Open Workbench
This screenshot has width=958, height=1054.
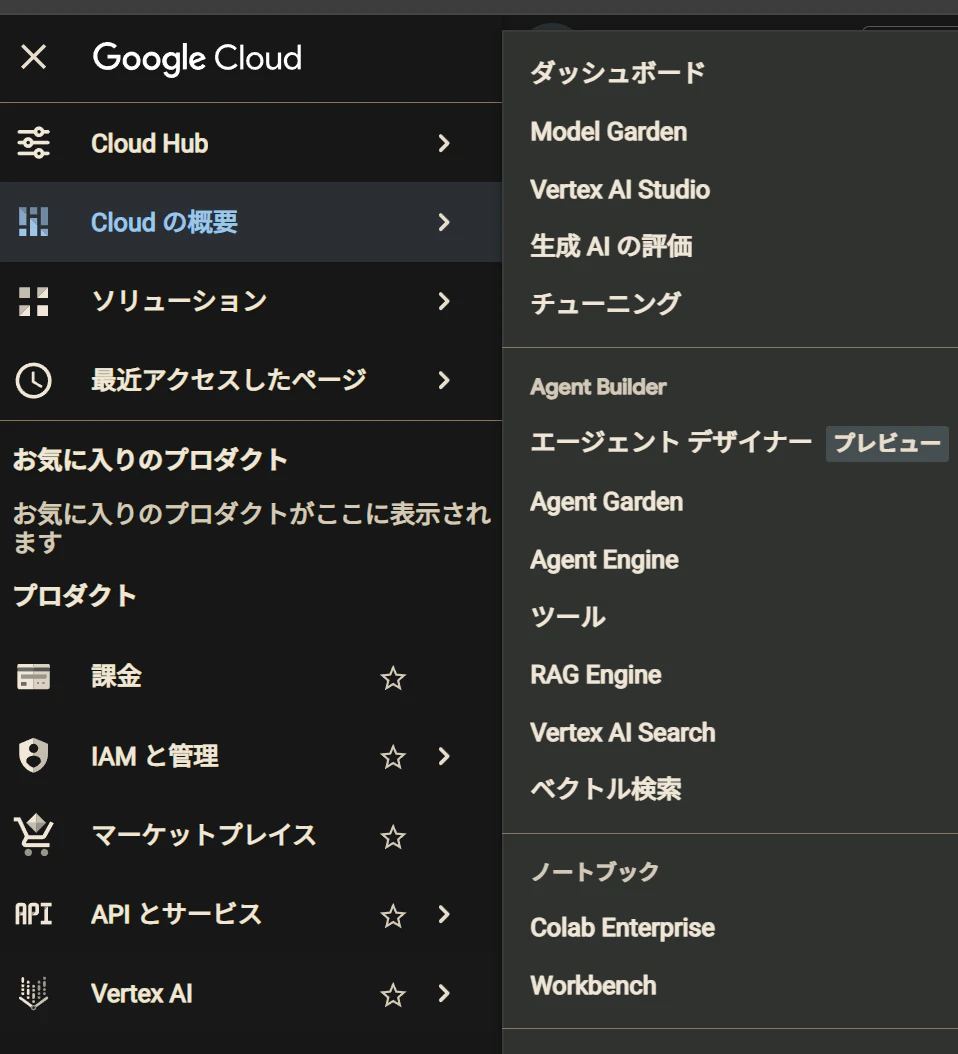(x=593, y=986)
